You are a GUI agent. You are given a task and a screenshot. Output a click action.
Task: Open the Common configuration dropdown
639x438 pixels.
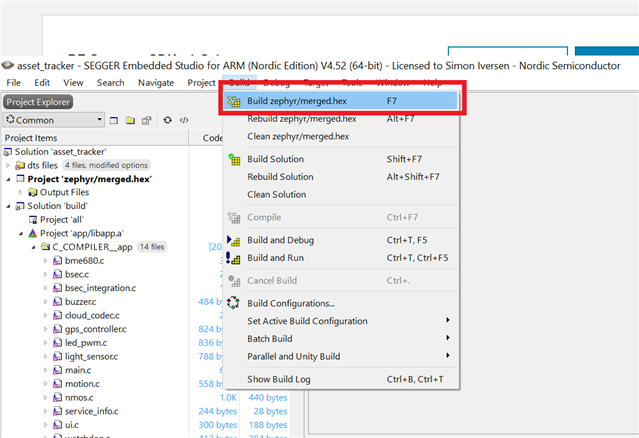pos(54,120)
